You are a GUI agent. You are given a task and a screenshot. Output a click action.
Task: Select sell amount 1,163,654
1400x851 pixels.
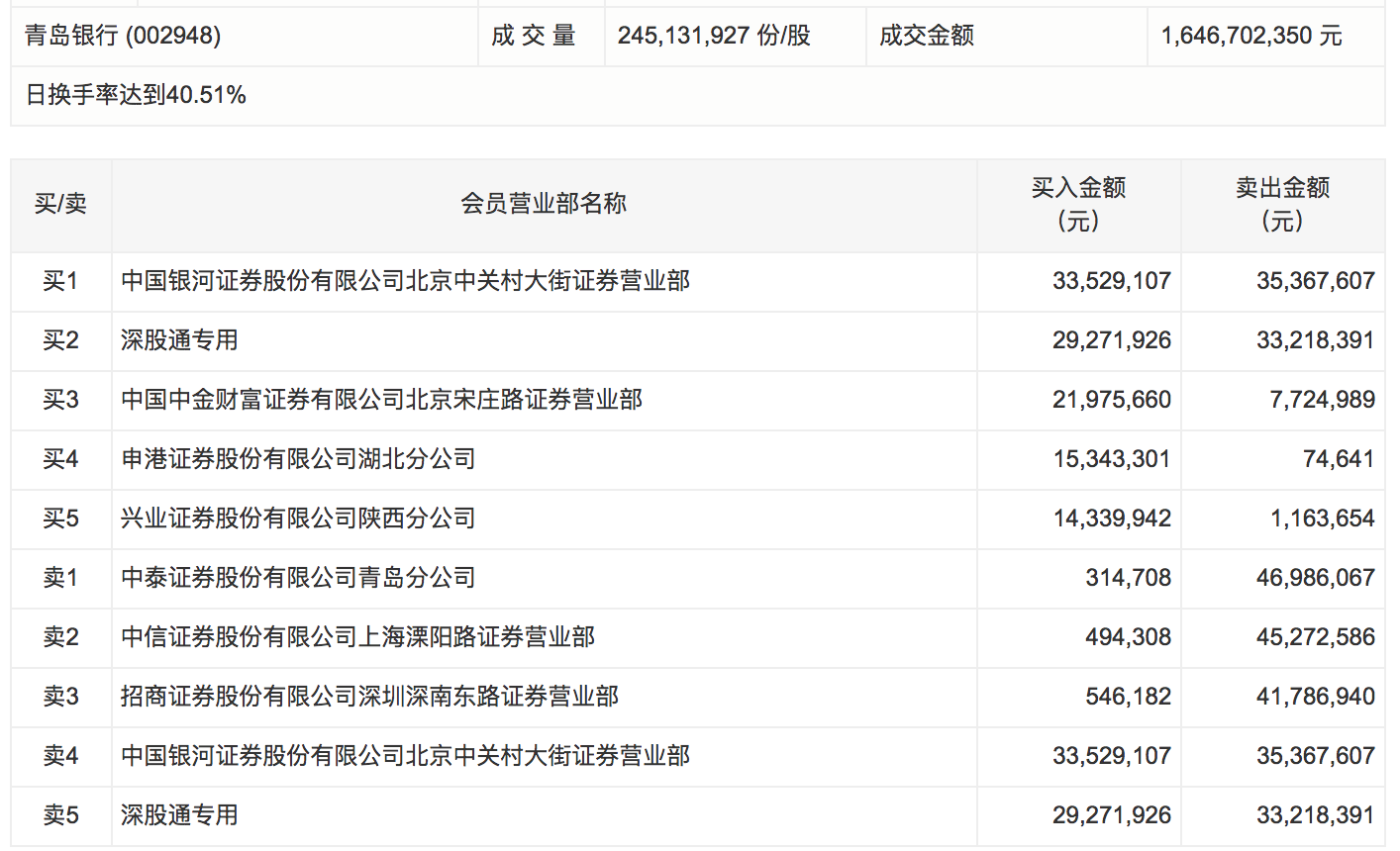pyautogui.click(x=1323, y=519)
